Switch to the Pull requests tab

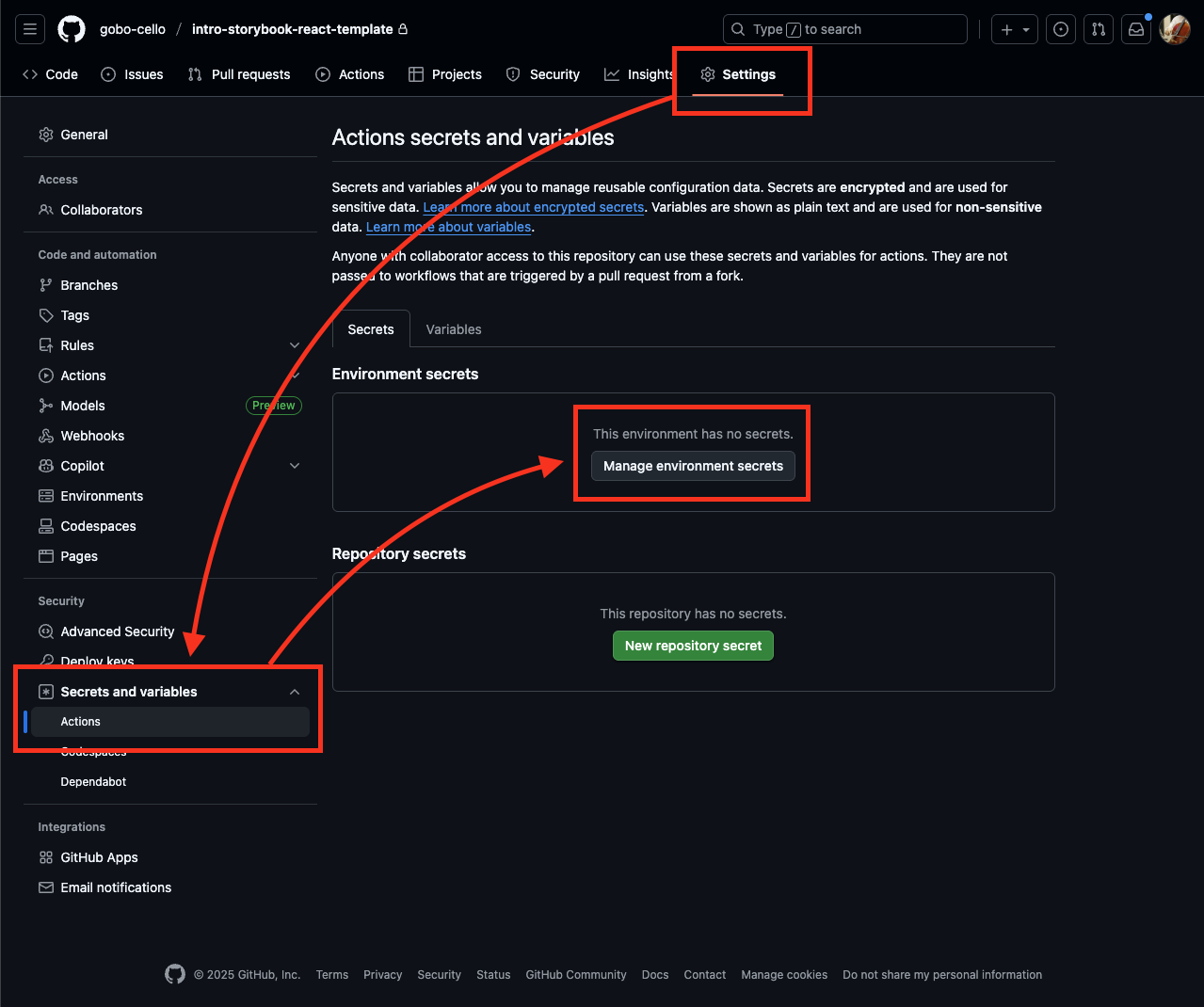click(239, 74)
